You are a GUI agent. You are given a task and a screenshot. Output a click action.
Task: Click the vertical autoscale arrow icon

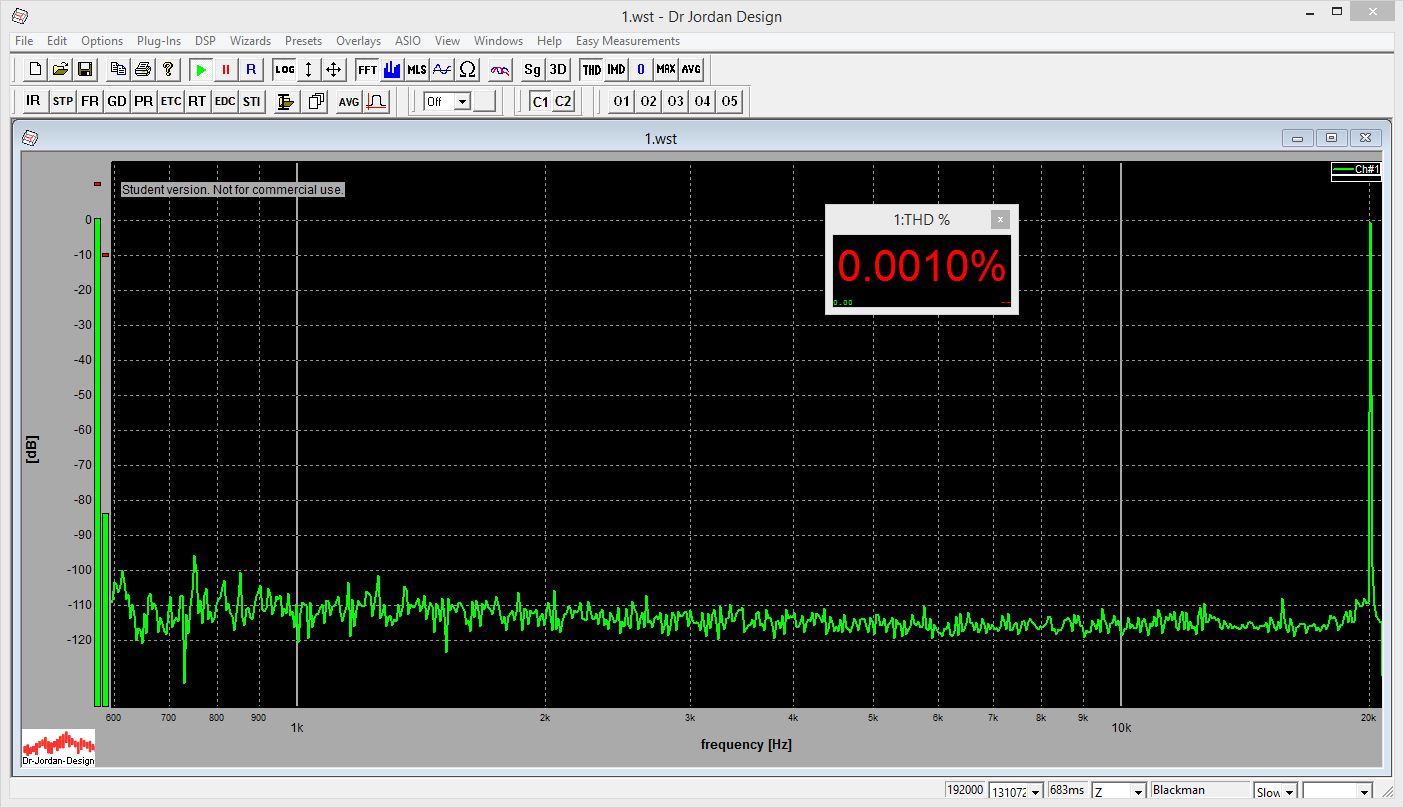point(309,69)
